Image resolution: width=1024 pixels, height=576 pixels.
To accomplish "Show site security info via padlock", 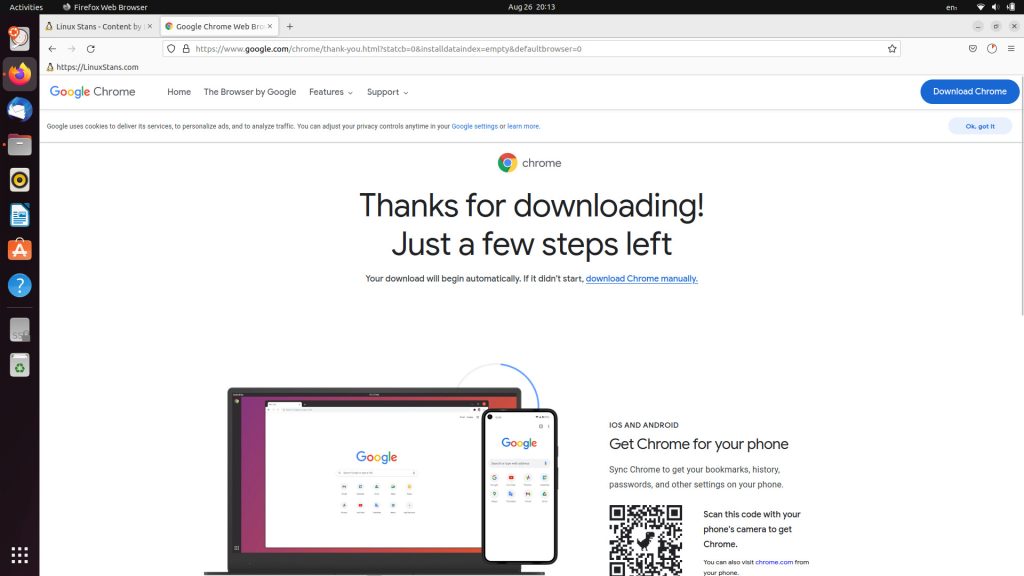I will pyautogui.click(x=186, y=49).
